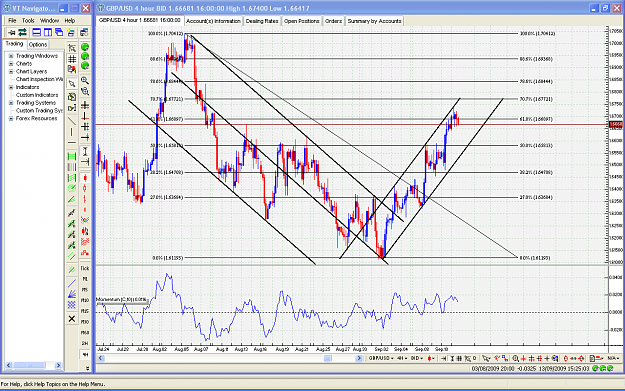Select the green horizontal Fibonacci lines tool

pos(72,156)
